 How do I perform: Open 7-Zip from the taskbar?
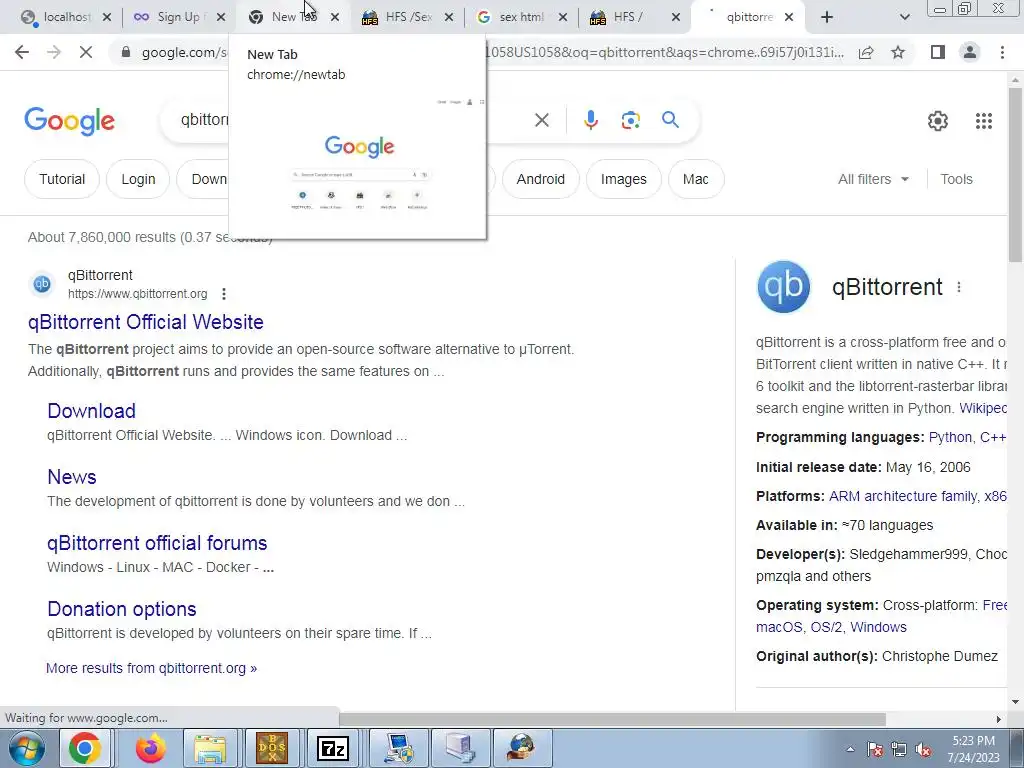(333, 748)
